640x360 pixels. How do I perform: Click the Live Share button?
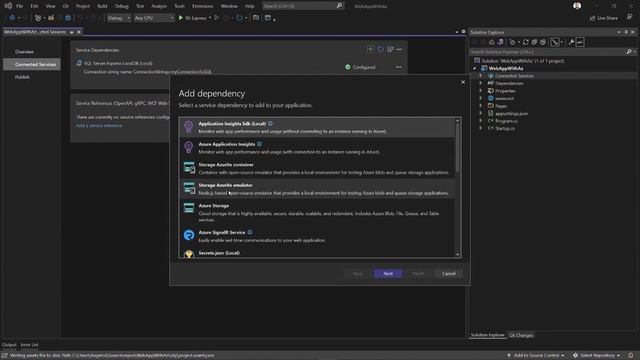604,18
